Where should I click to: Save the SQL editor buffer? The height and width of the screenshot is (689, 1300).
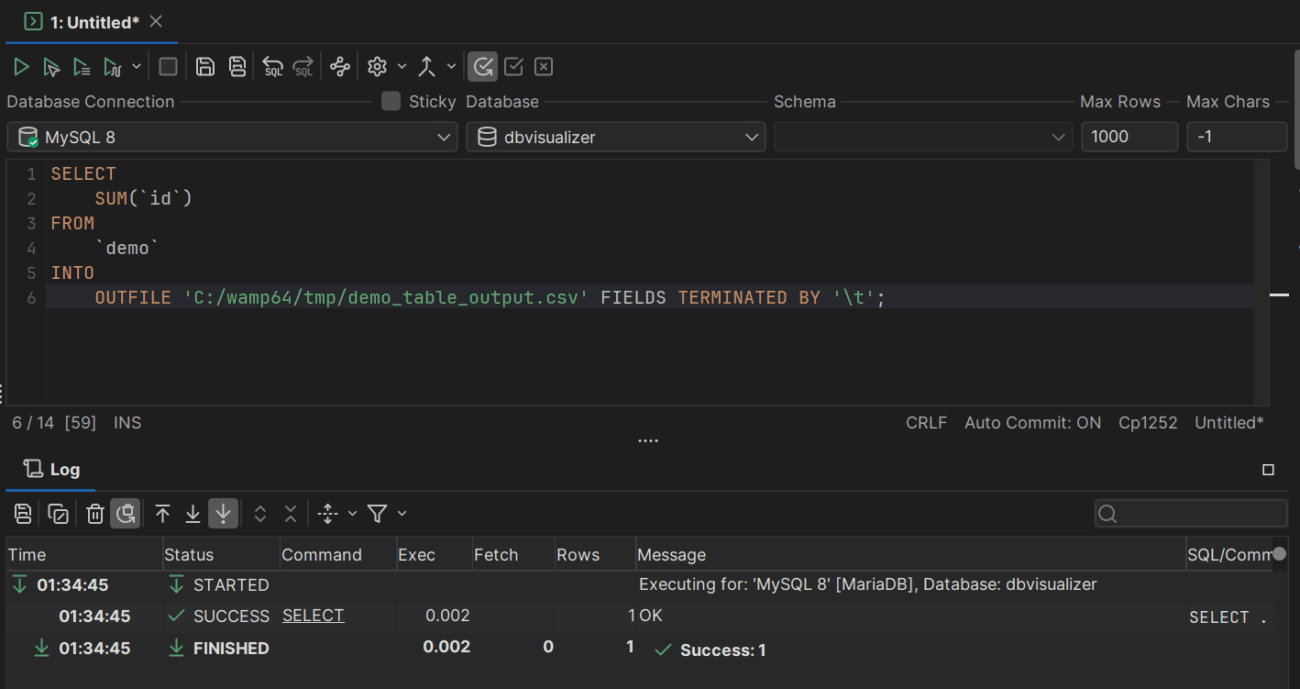pos(205,66)
